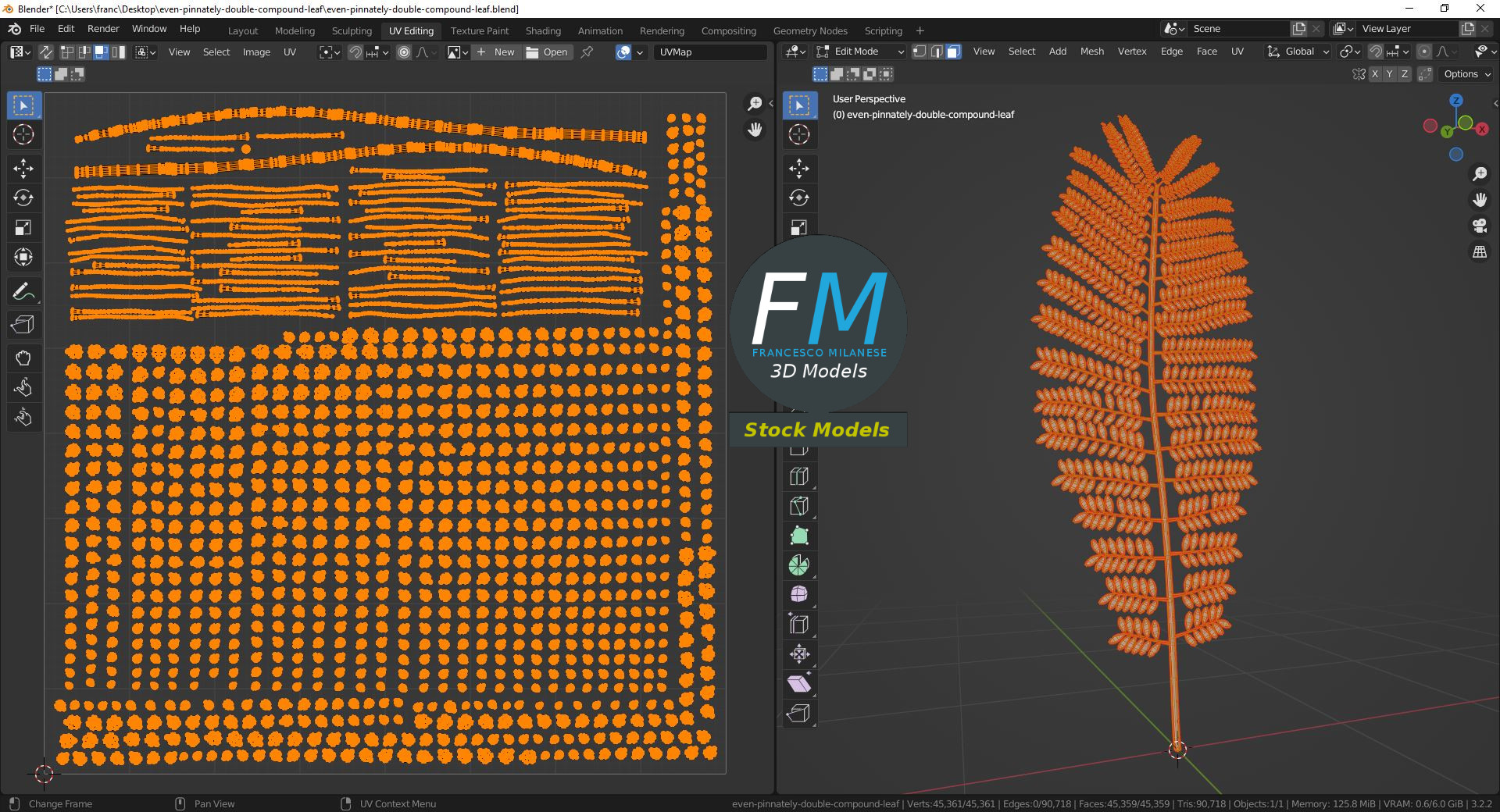Screen dimensions: 1500x812
Task: Open the UV sticky selection mode dropdown
Action: [x=145, y=52]
